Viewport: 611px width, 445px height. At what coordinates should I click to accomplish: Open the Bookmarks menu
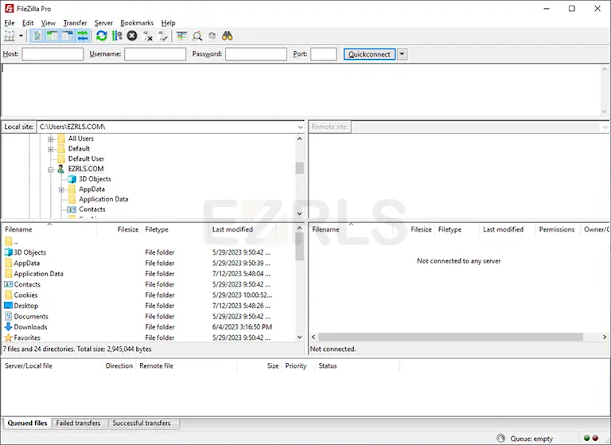[x=137, y=23]
